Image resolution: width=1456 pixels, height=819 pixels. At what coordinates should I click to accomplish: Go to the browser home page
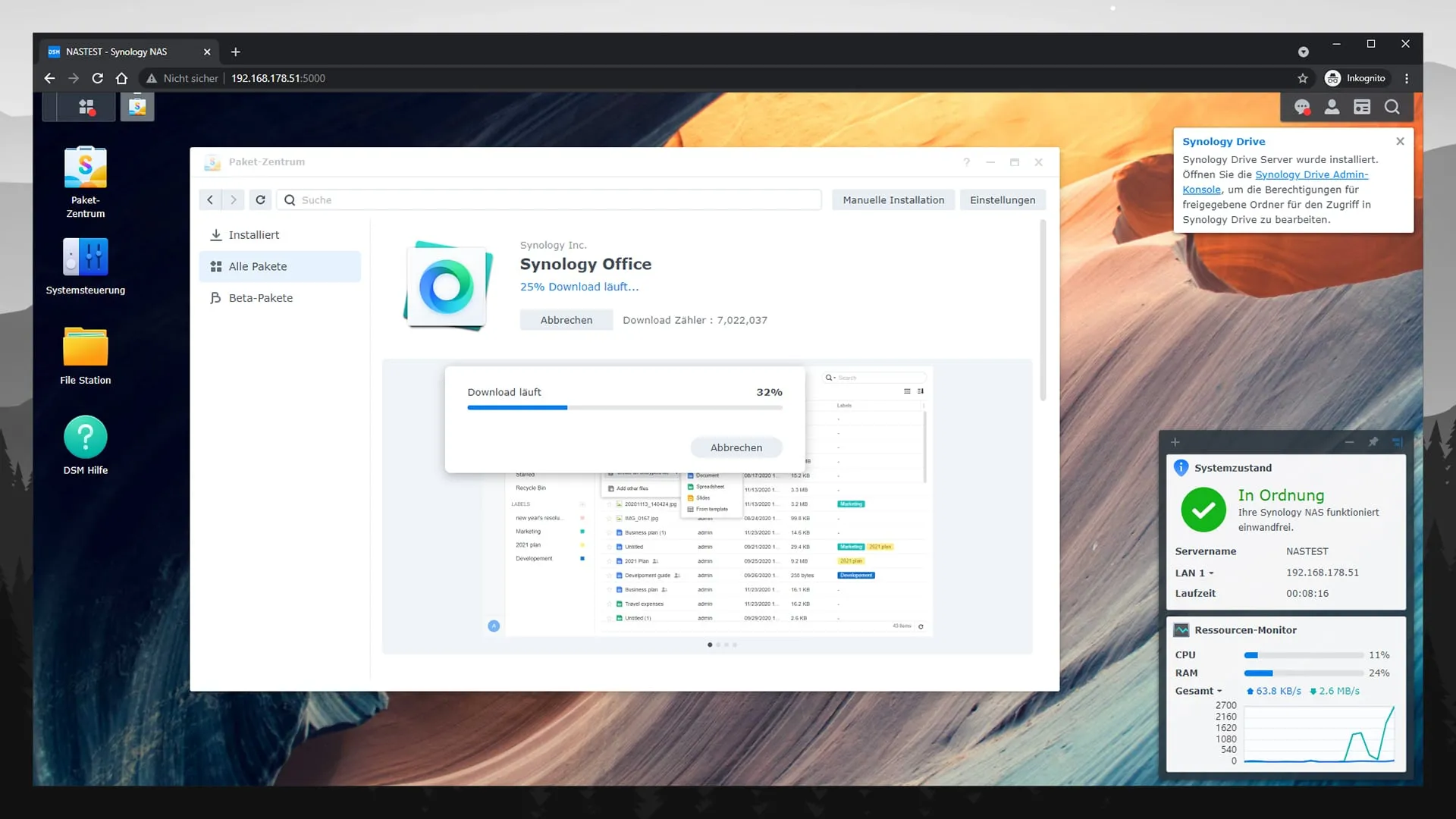coord(121,78)
